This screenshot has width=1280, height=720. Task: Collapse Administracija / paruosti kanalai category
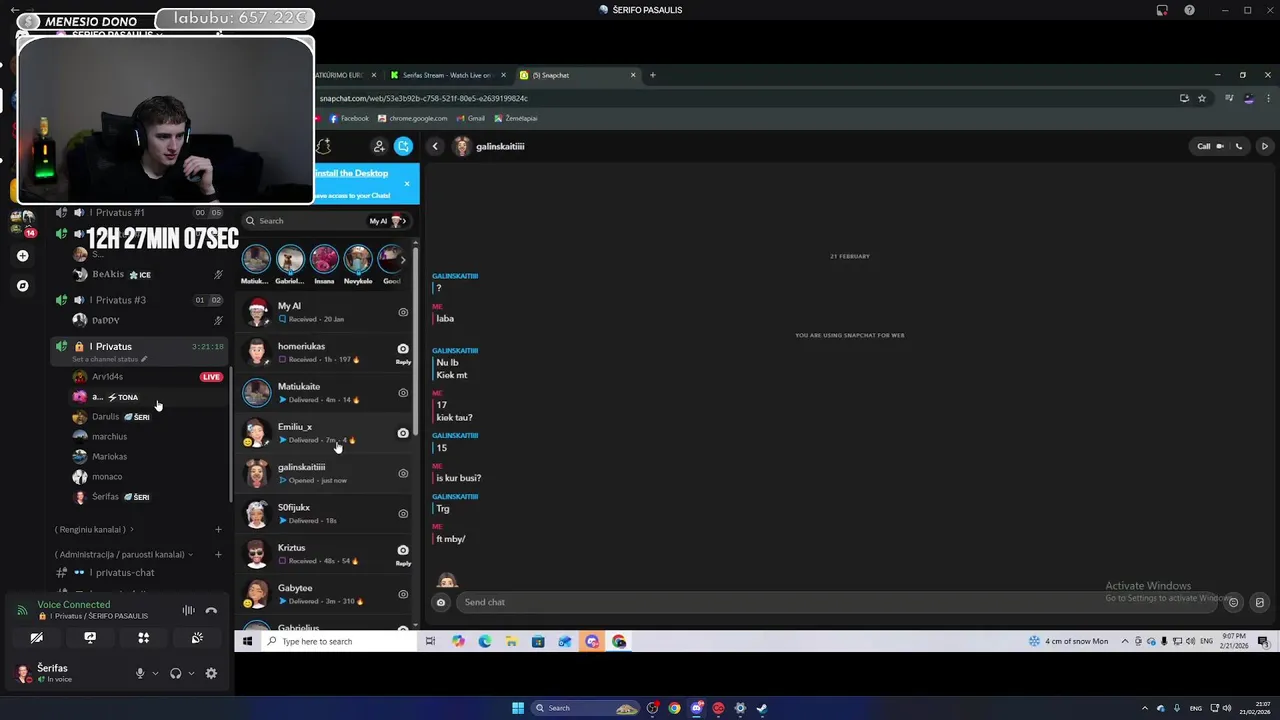pyautogui.click(x=124, y=554)
